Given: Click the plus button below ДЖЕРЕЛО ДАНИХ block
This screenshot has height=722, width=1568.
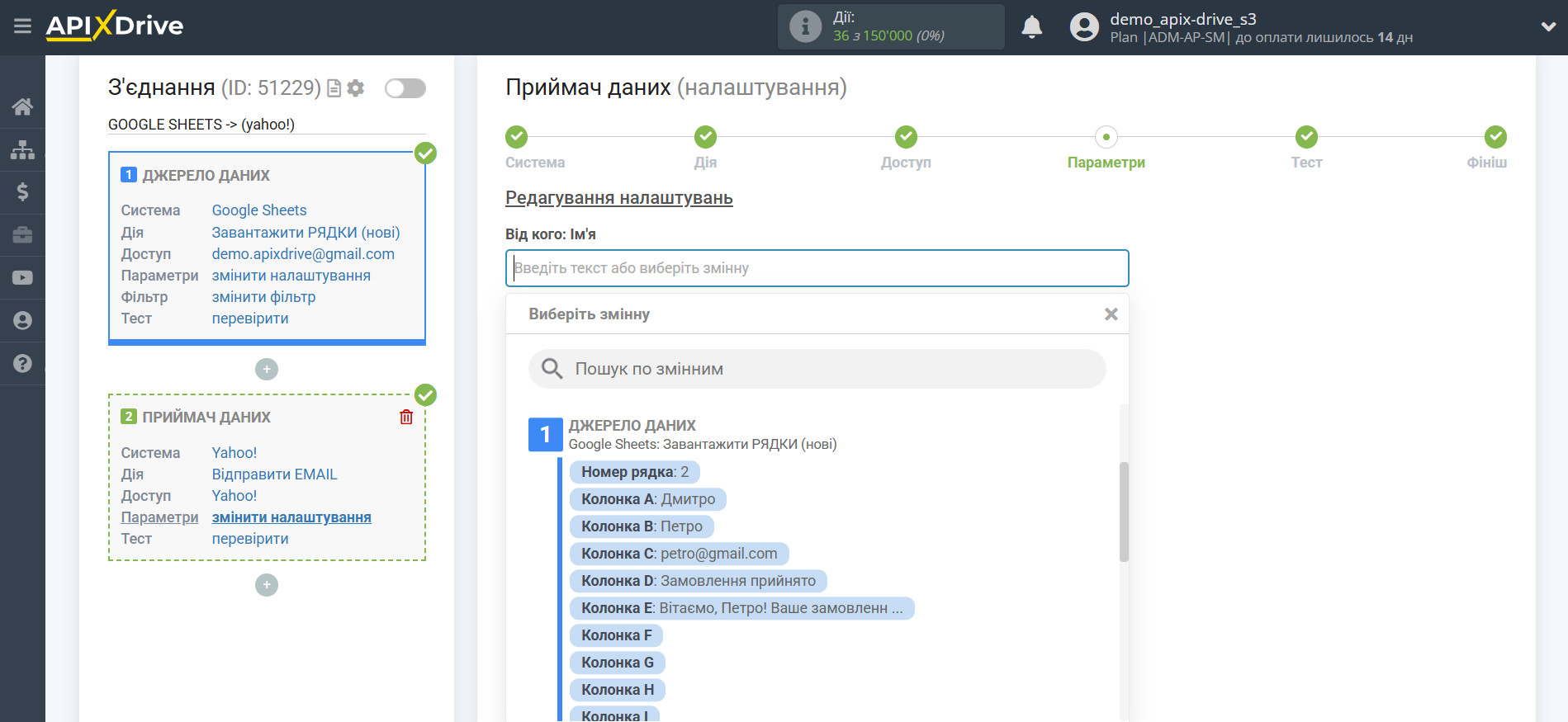Looking at the screenshot, I should [267, 369].
